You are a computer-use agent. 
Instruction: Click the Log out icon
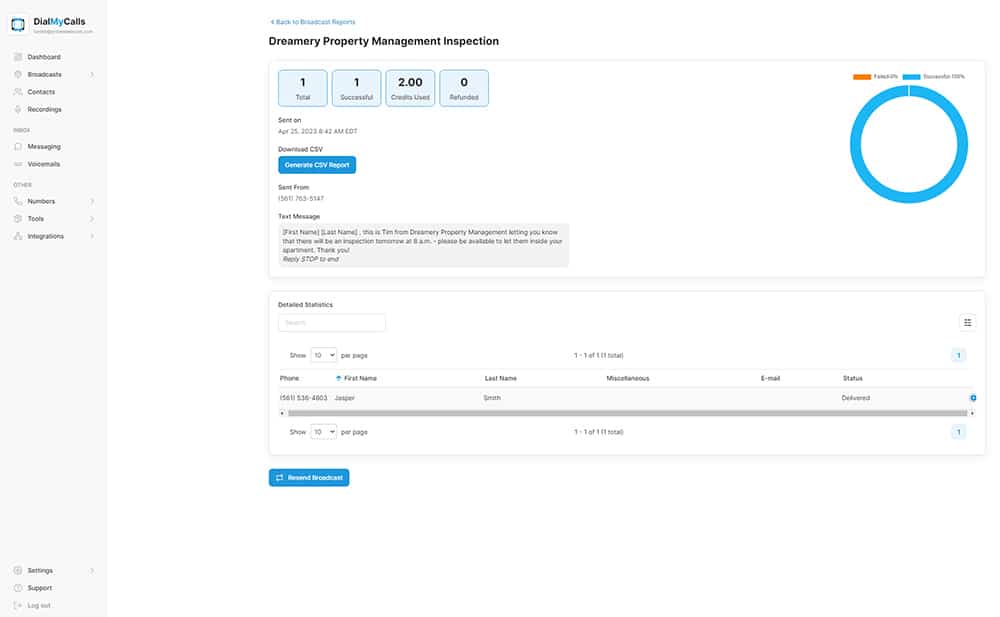(x=18, y=605)
